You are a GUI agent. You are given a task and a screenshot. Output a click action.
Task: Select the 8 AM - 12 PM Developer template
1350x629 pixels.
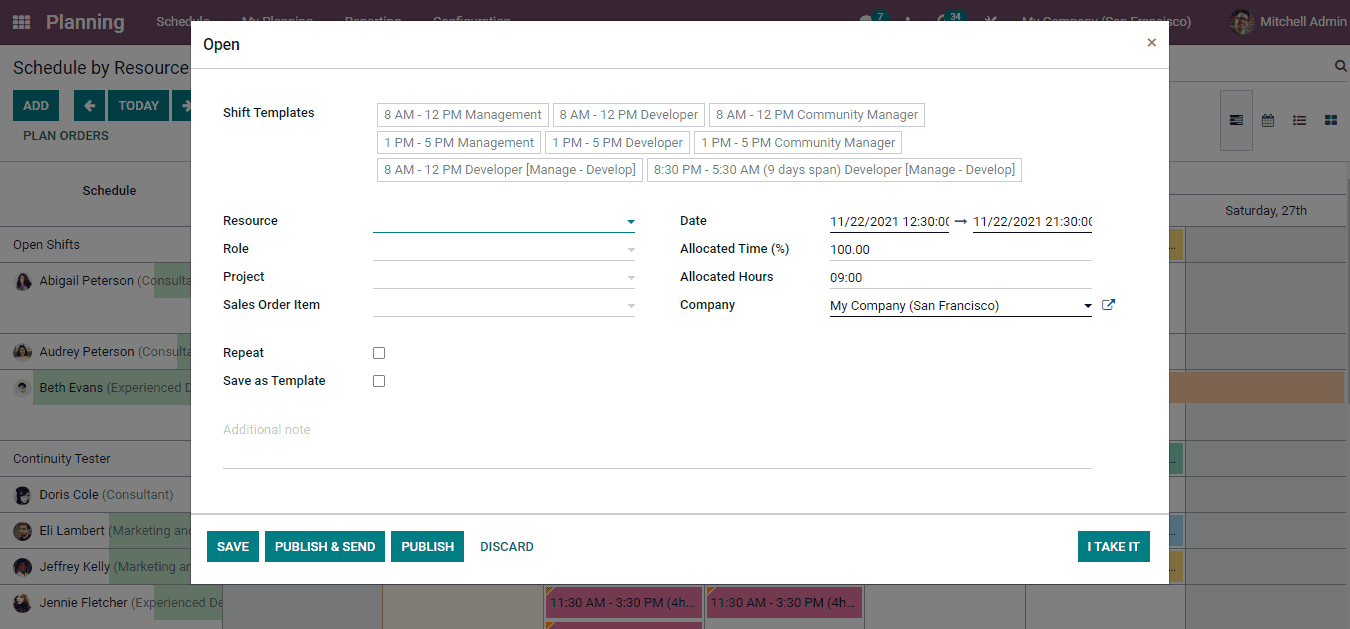(628, 114)
